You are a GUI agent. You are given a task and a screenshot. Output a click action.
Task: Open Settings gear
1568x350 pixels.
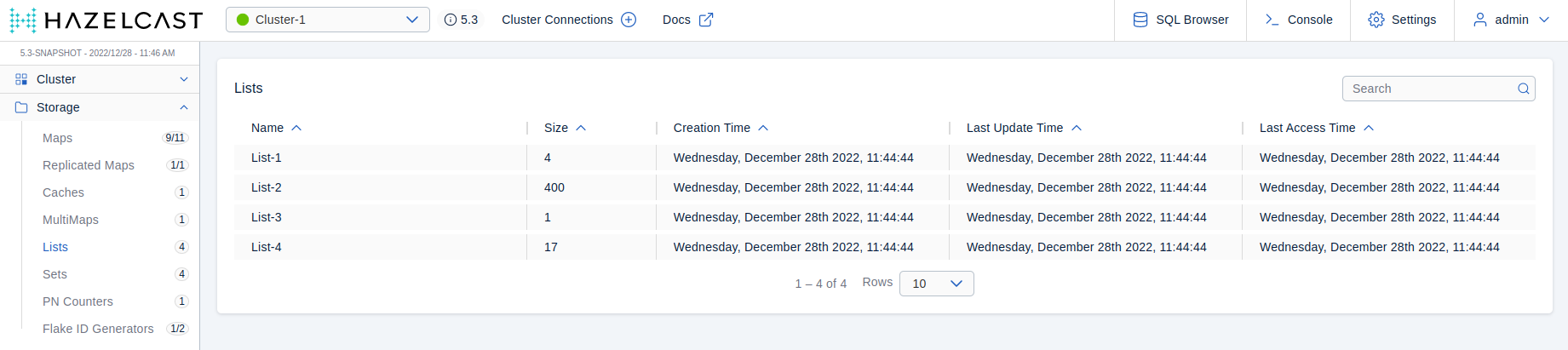pos(1402,20)
